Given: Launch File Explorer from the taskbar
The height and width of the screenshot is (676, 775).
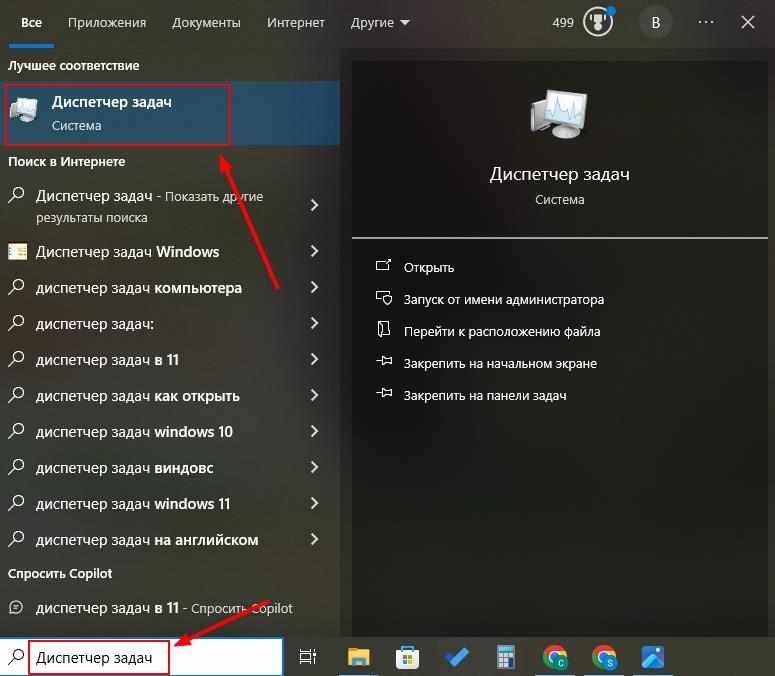Looking at the screenshot, I should [359, 657].
